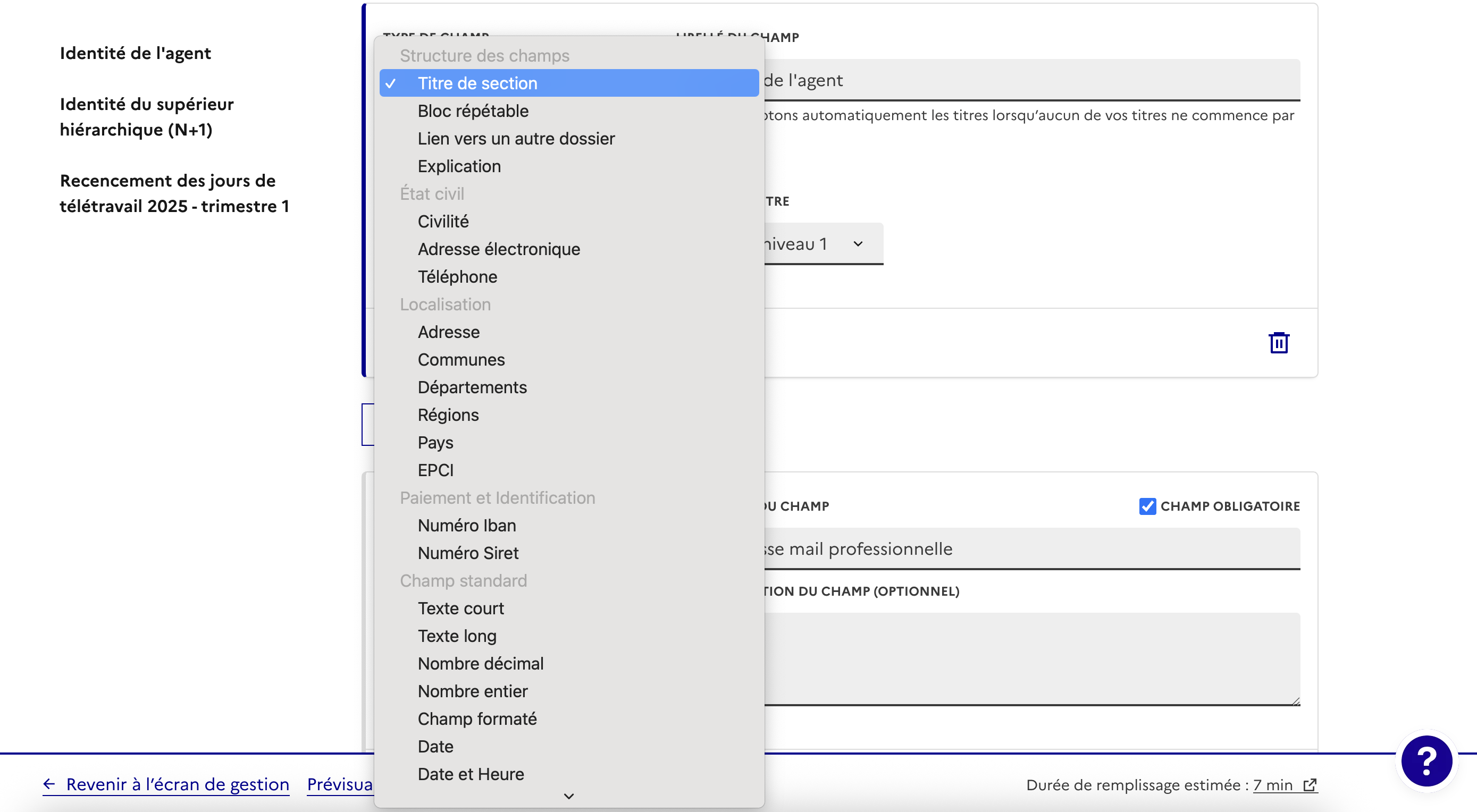The width and height of the screenshot is (1477, 812).
Task: Click the external link icon beside 7 min
Action: (x=1310, y=784)
